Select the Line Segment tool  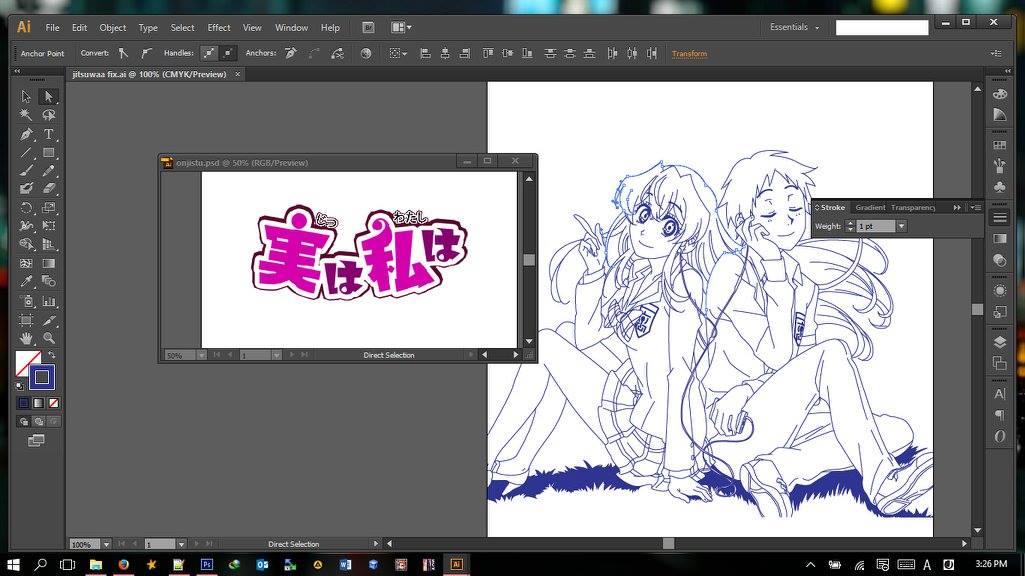(x=26, y=152)
